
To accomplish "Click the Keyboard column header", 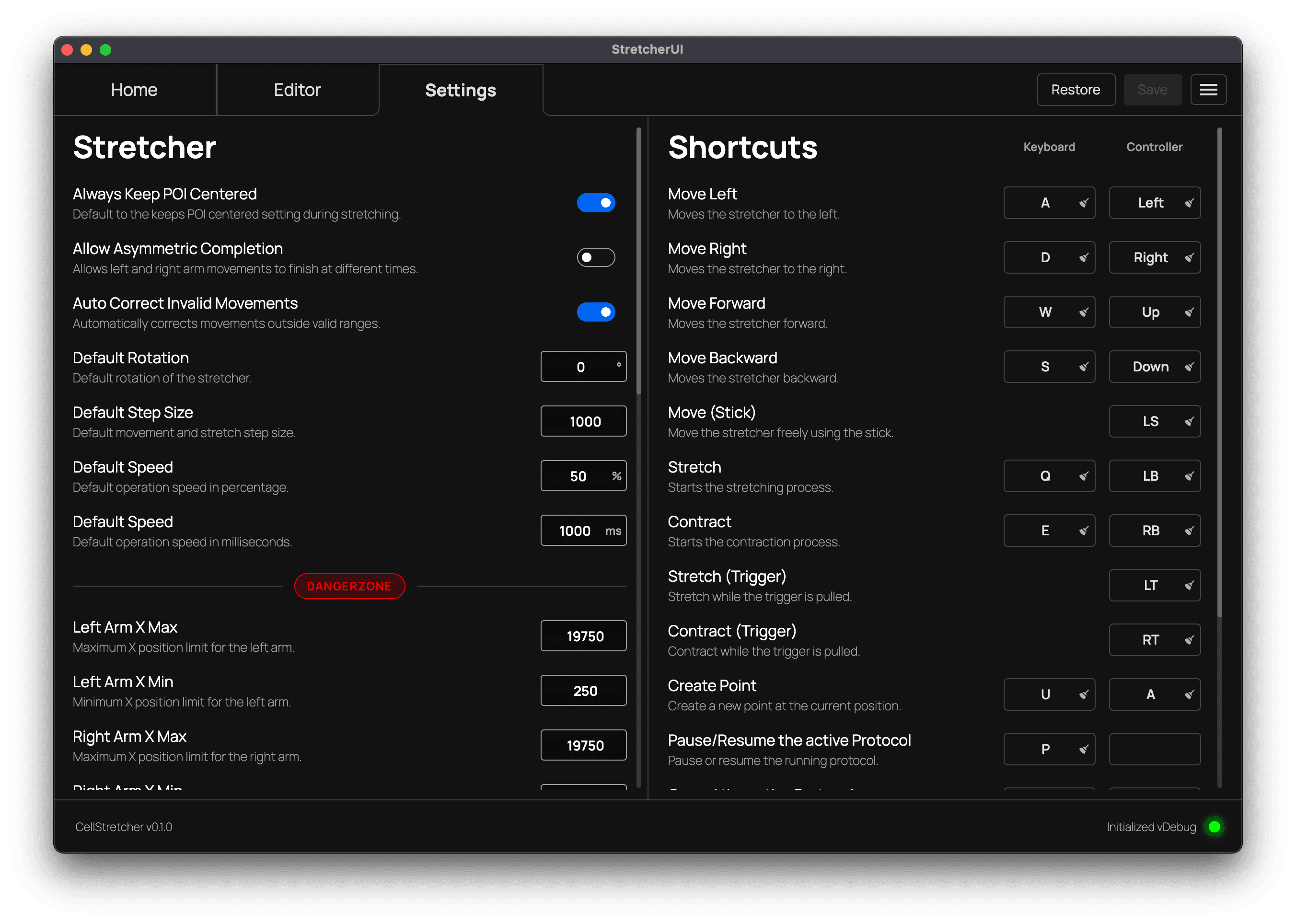I will pos(1049,147).
